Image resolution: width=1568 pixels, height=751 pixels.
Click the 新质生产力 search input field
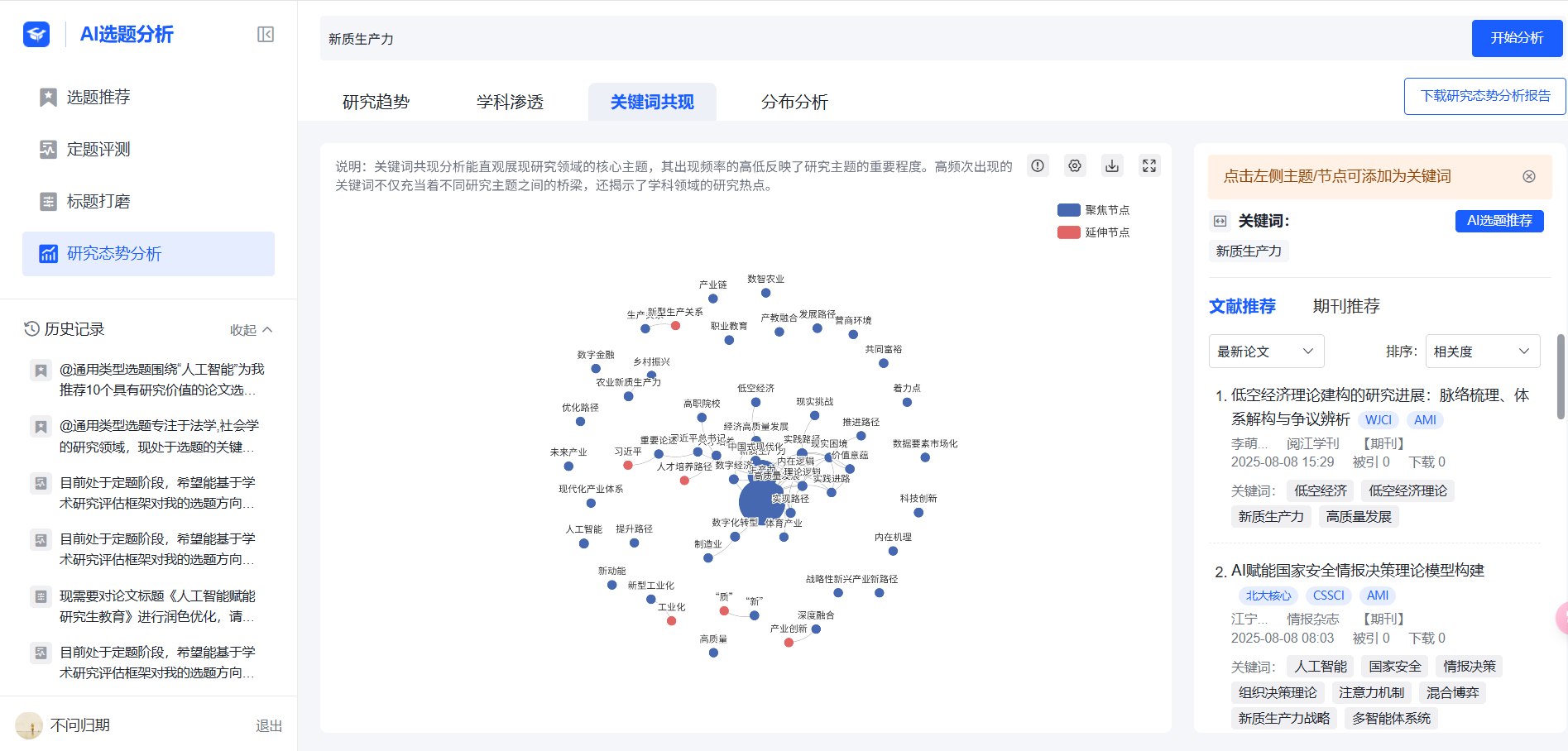tap(894, 39)
